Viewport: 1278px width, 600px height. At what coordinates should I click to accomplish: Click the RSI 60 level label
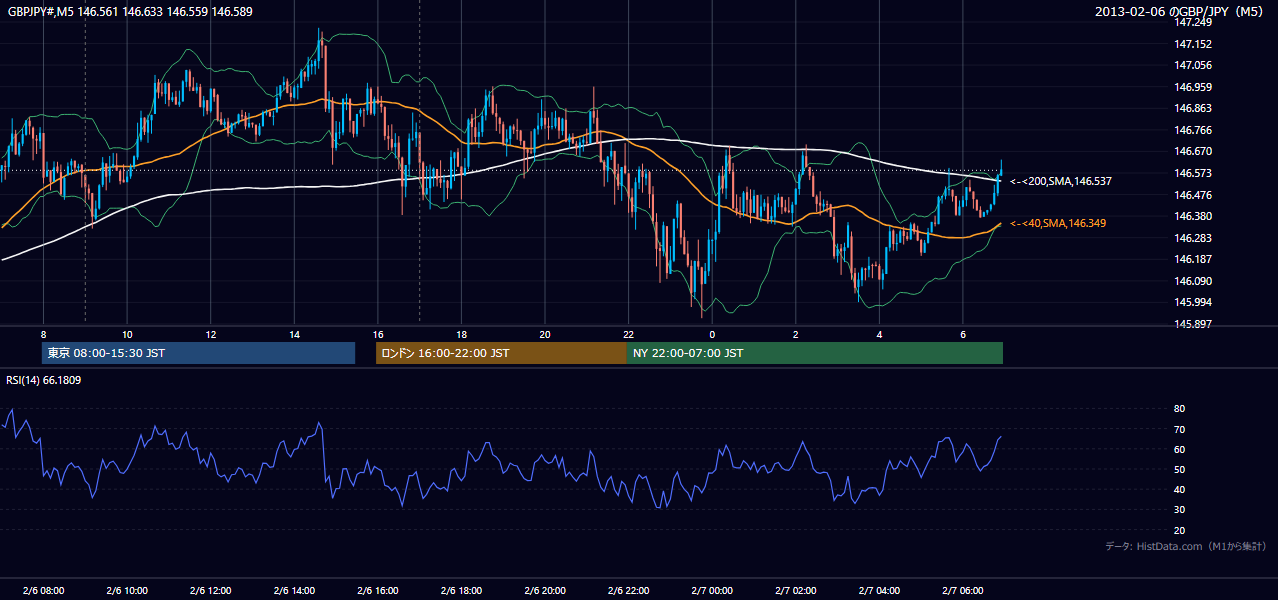[1179, 449]
